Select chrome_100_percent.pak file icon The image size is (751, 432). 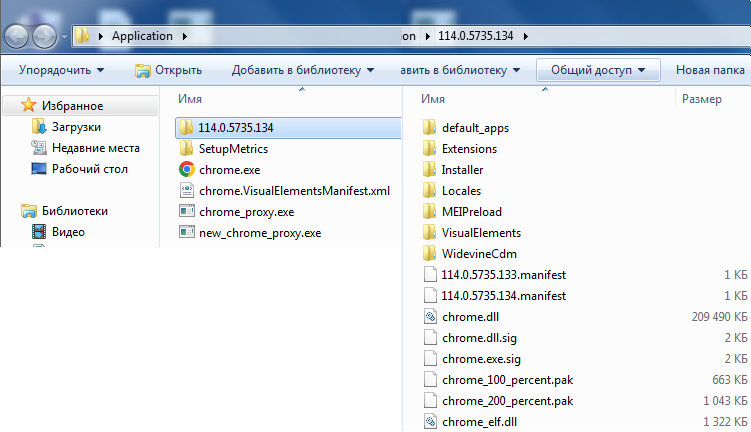[430, 380]
